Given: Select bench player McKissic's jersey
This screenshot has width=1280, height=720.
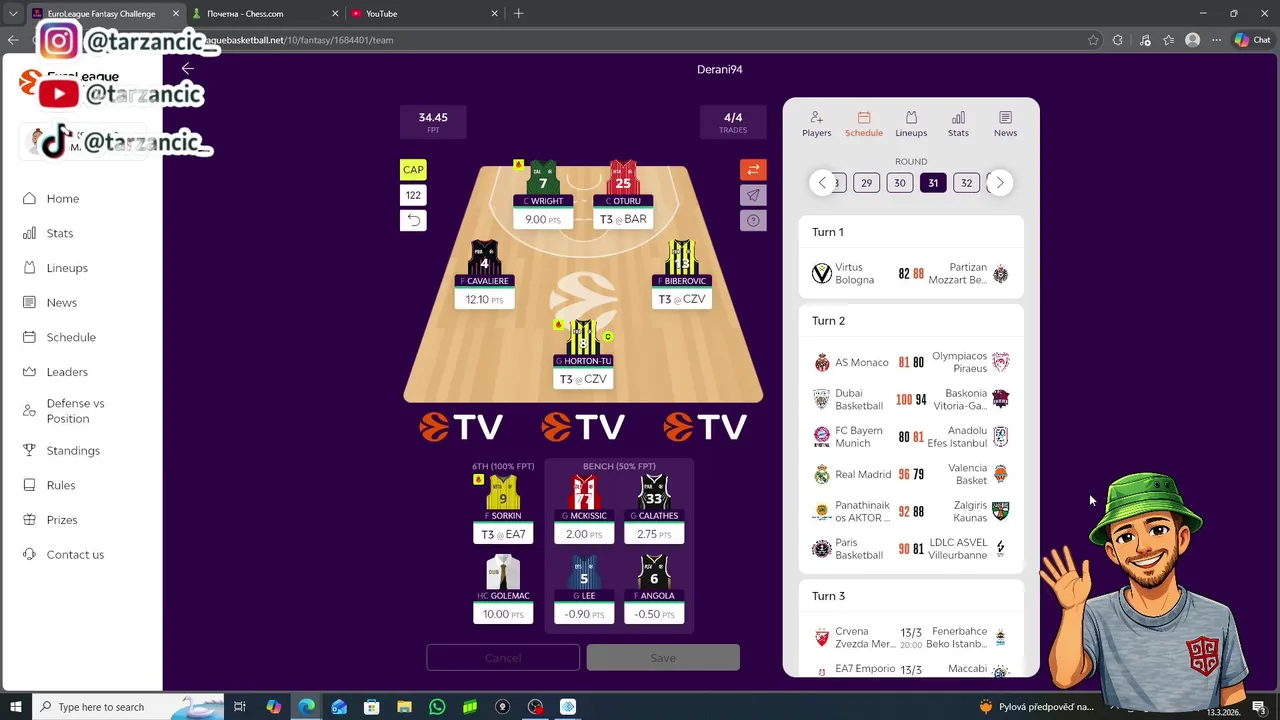Looking at the screenshot, I should coord(584,492).
